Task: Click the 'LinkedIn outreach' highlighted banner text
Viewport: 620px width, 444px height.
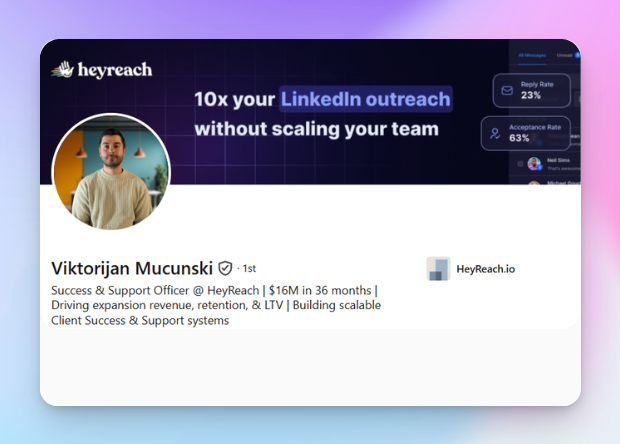Action: [x=366, y=99]
